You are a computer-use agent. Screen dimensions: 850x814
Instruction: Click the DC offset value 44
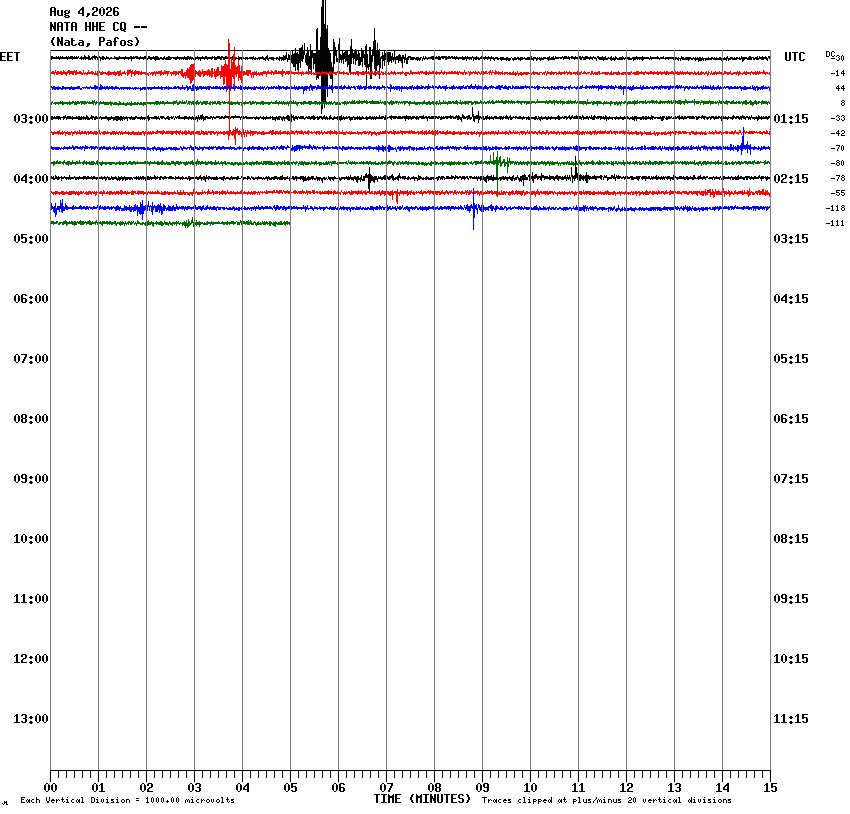click(x=840, y=88)
